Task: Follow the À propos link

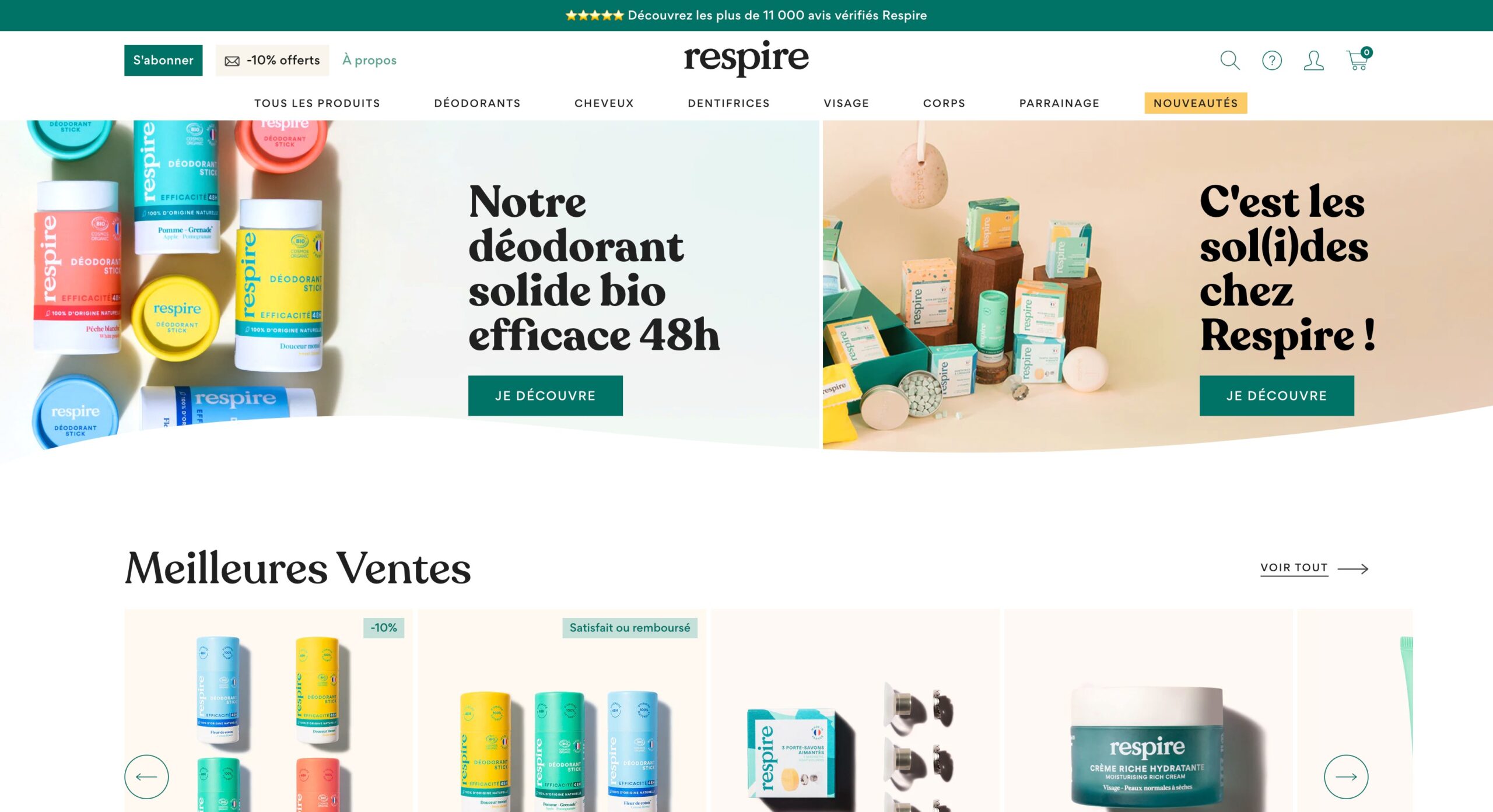Action: coord(369,60)
